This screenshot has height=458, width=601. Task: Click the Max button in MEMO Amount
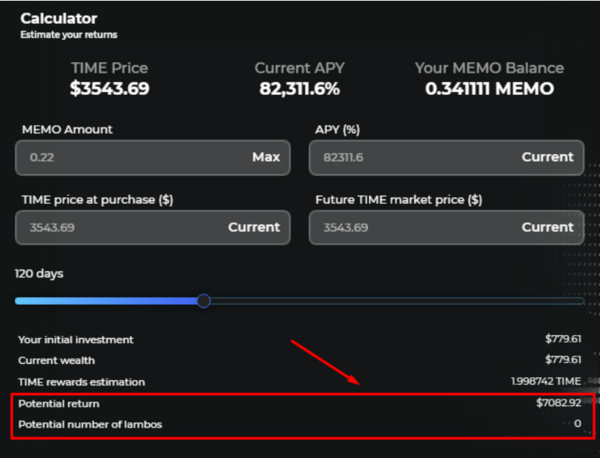pyautogui.click(x=266, y=157)
